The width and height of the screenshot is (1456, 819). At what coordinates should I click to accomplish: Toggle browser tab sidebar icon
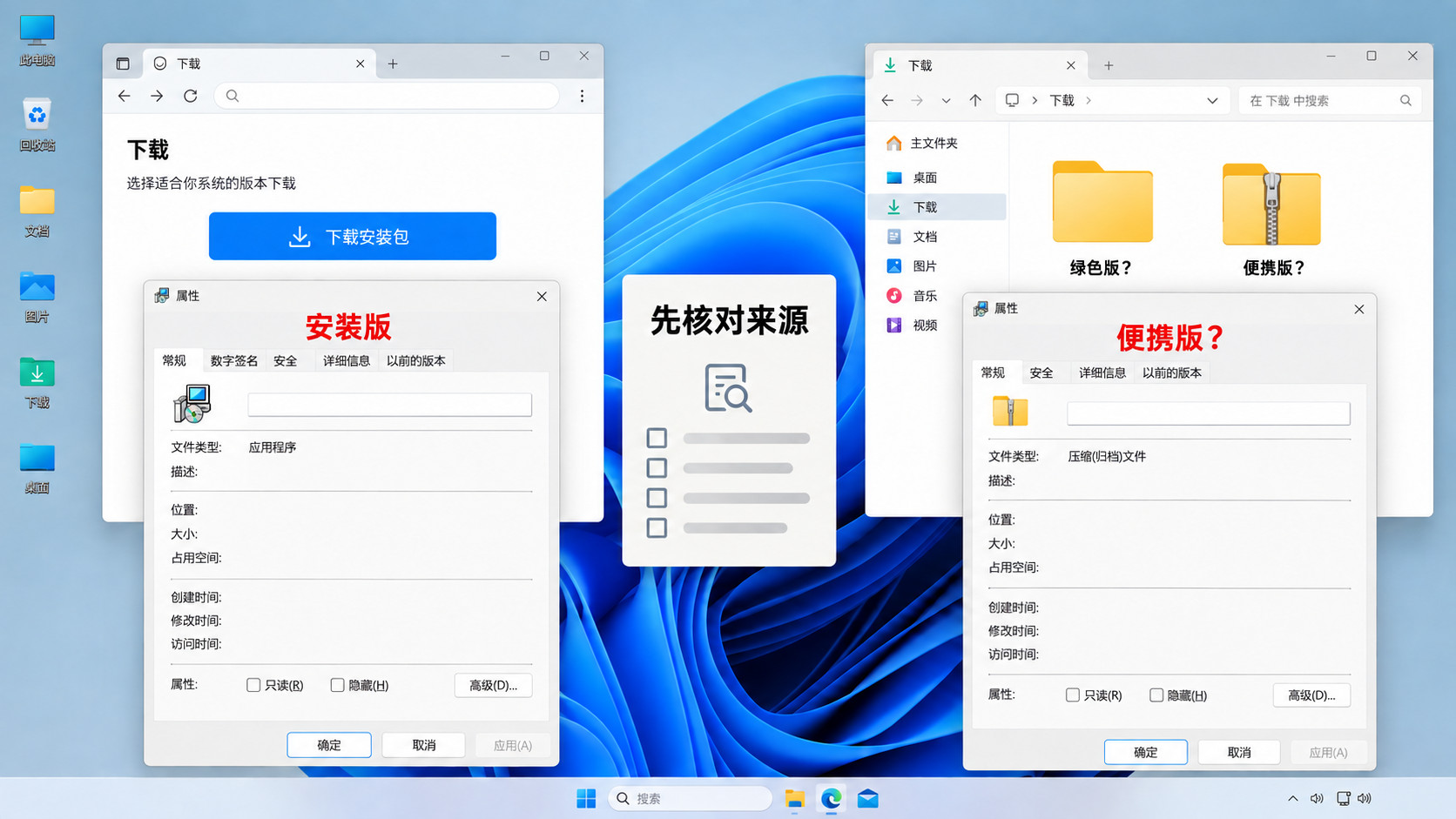click(x=123, y=64)
